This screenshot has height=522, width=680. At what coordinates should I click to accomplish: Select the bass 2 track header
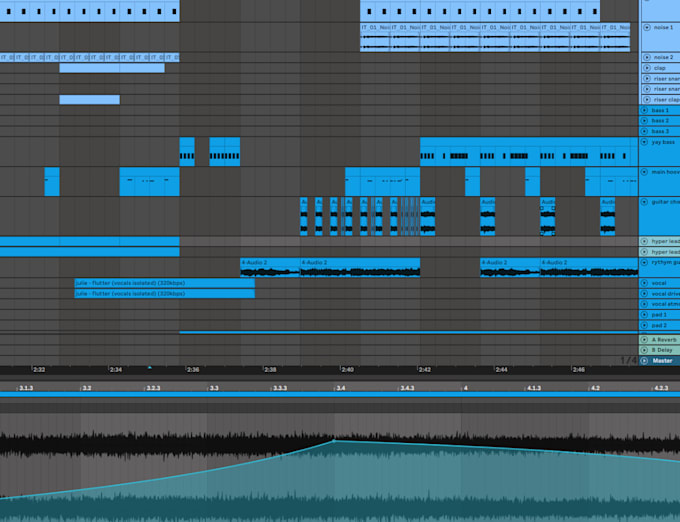point(660,121)
